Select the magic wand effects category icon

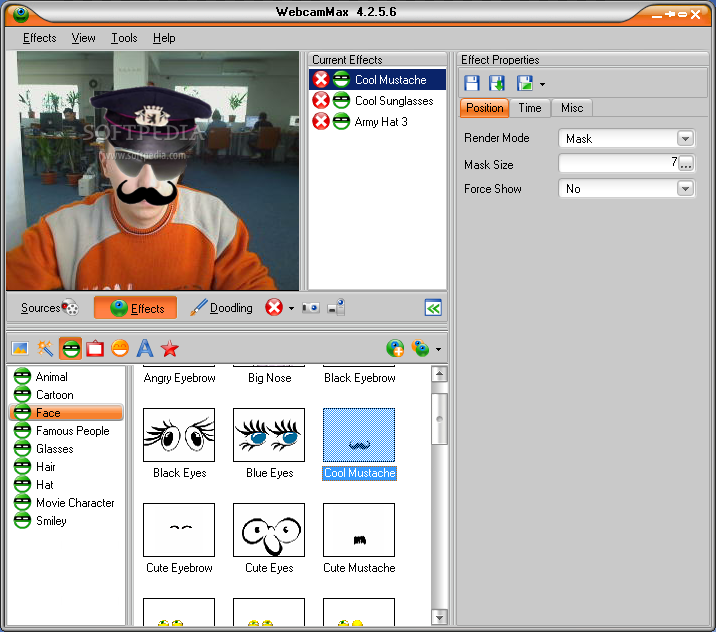(x=45, y=348)
